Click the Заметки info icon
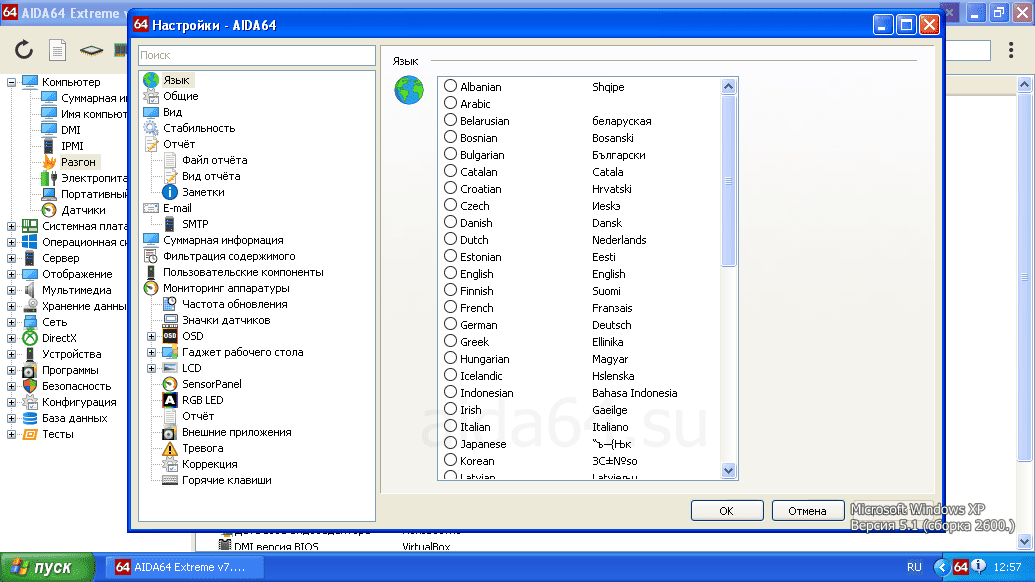The height and width of the screenshot is (582, 1035). coord(170,192)
